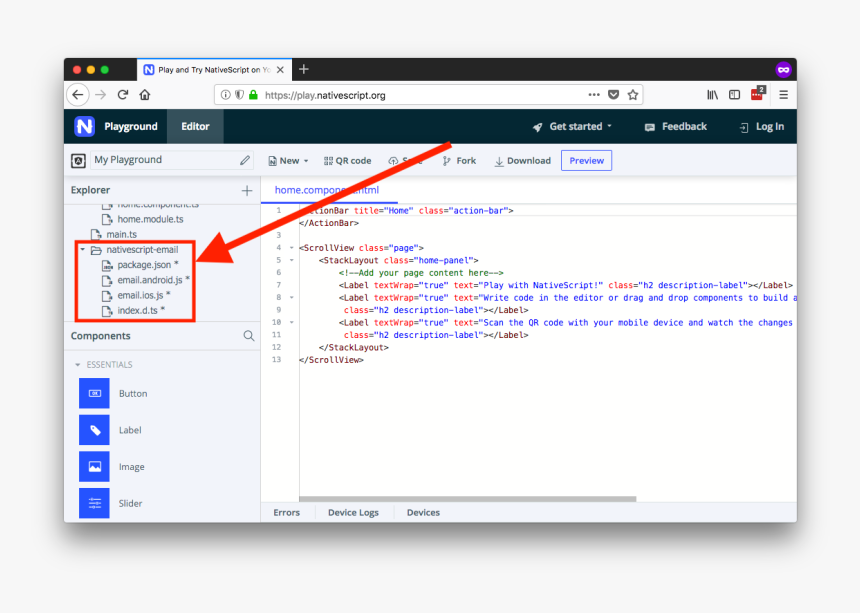The width and height of the screenshot is (860, 613).
Task: Select the Button component icon
Action: tap(94, 394)
